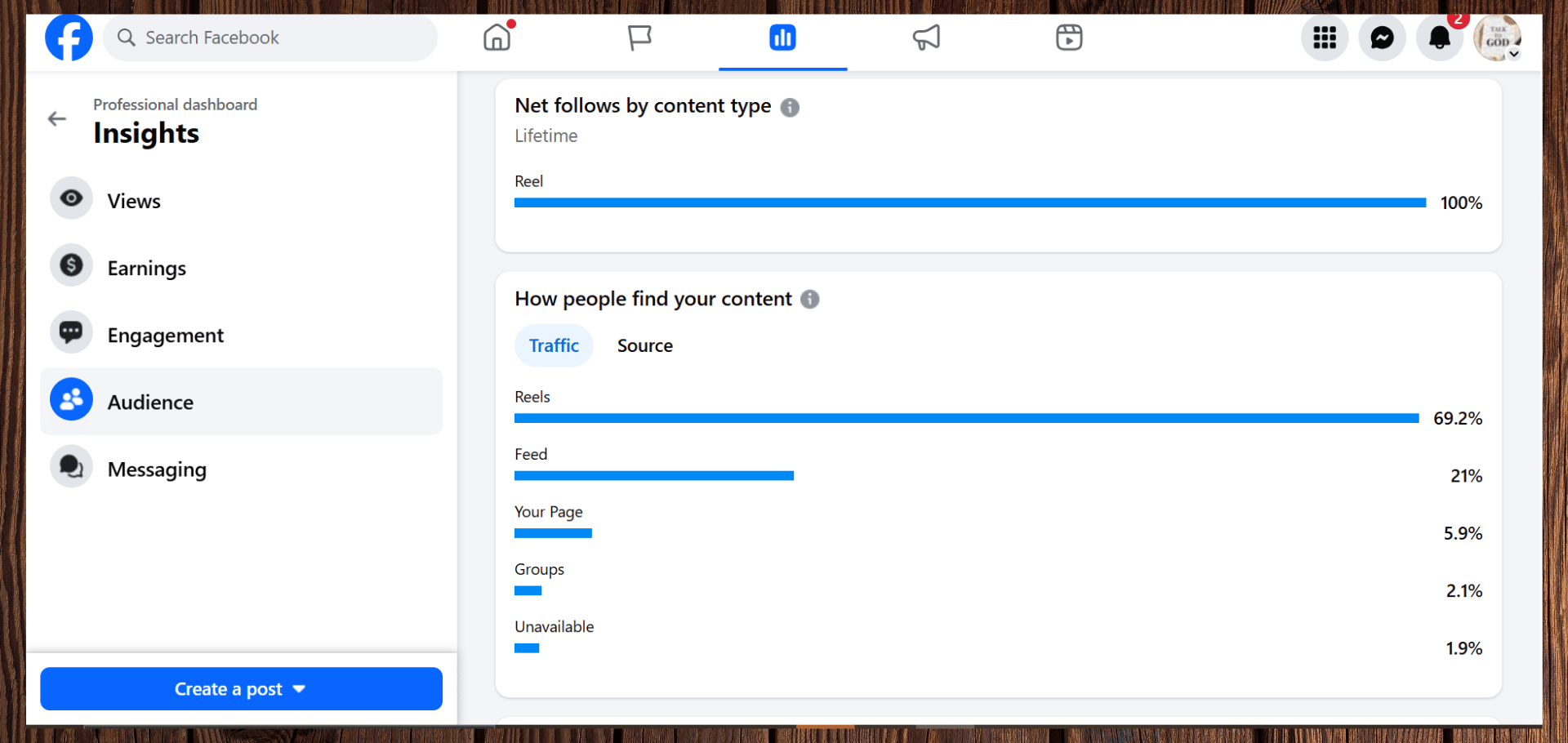Click the Reels 69.2% traffic bar
The image size is (1568, 743).
[966, 418]
